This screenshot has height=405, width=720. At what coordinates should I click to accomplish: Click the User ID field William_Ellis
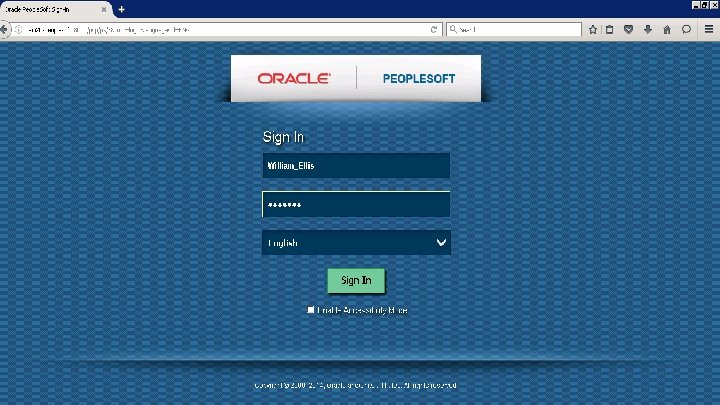[356, 165]
